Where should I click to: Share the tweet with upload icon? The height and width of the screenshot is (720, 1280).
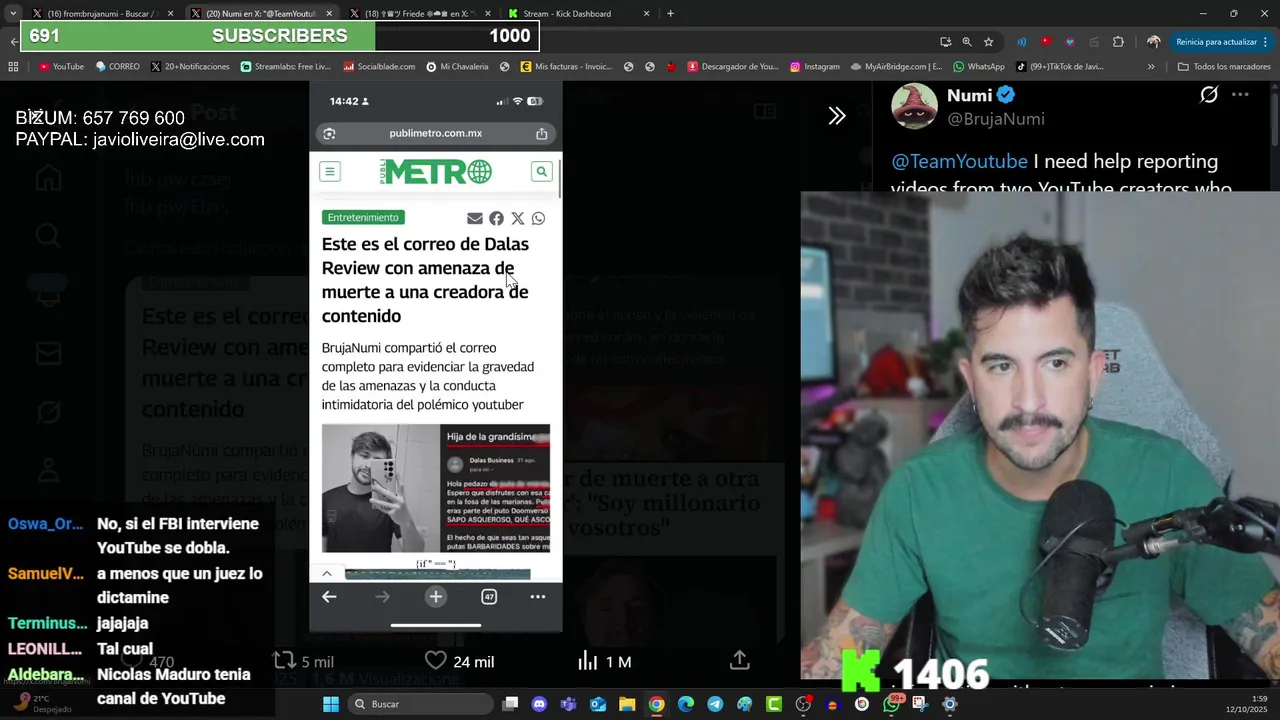coord(739,660)
